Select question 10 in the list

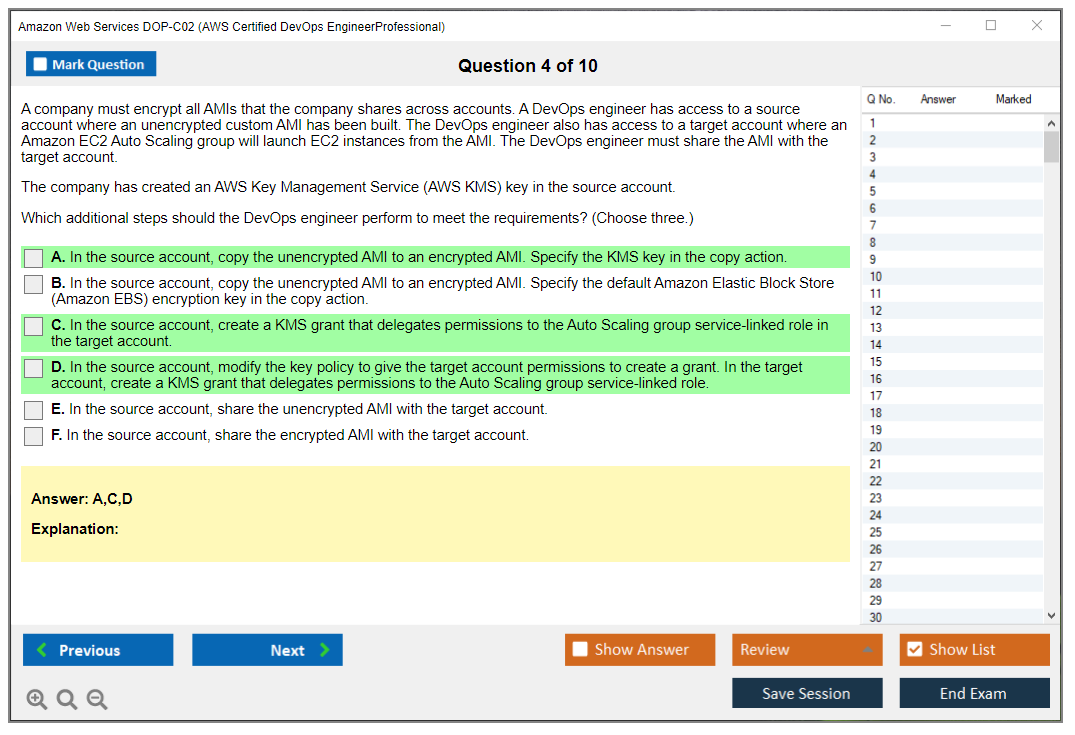[876, 277]
